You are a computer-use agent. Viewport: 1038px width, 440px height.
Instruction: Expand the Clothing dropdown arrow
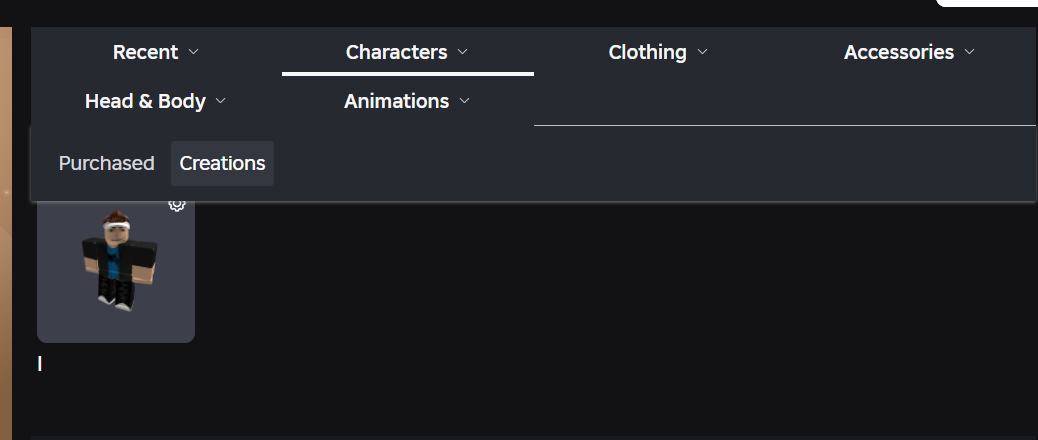point(702,52)
